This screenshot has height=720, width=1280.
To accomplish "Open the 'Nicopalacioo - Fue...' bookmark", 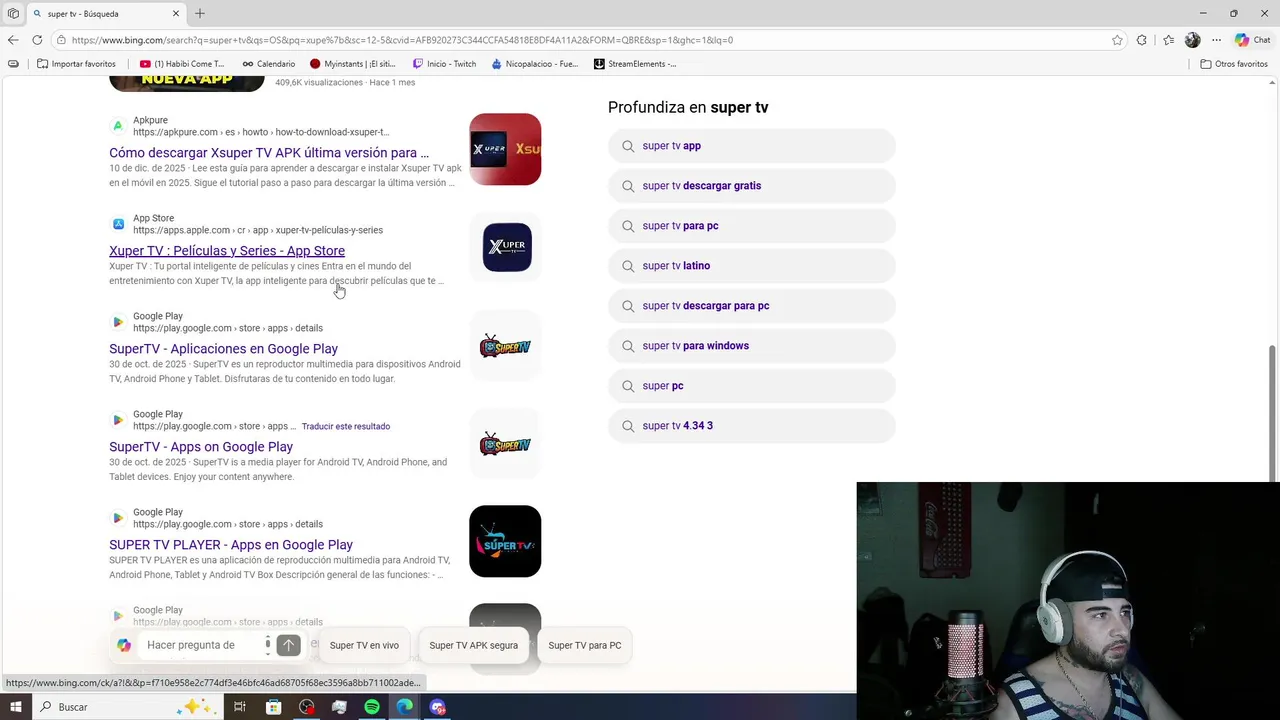I will 535,63.
